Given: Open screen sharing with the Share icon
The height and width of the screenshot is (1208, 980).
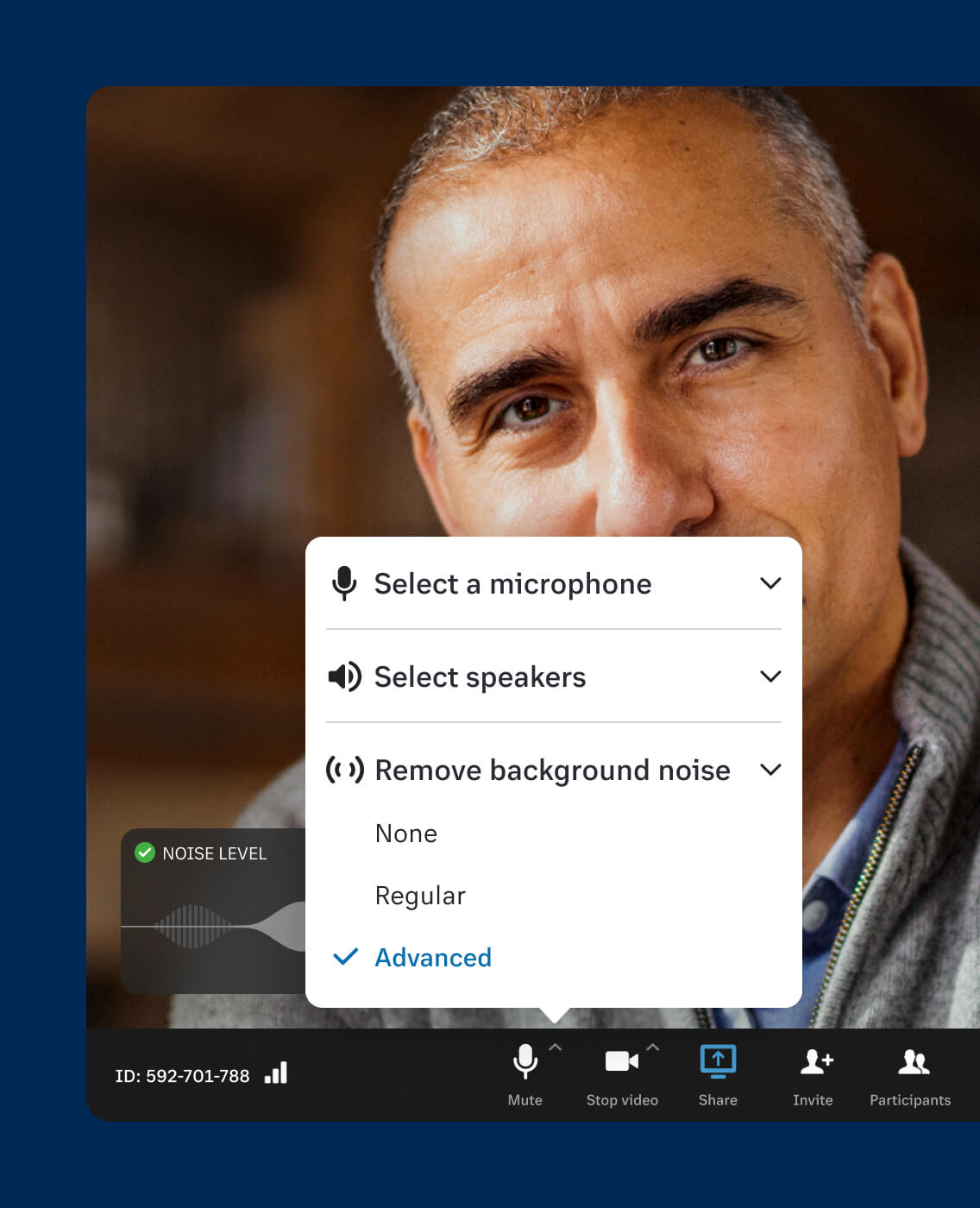Looking at the screenshot, I should pos(717,1061).
